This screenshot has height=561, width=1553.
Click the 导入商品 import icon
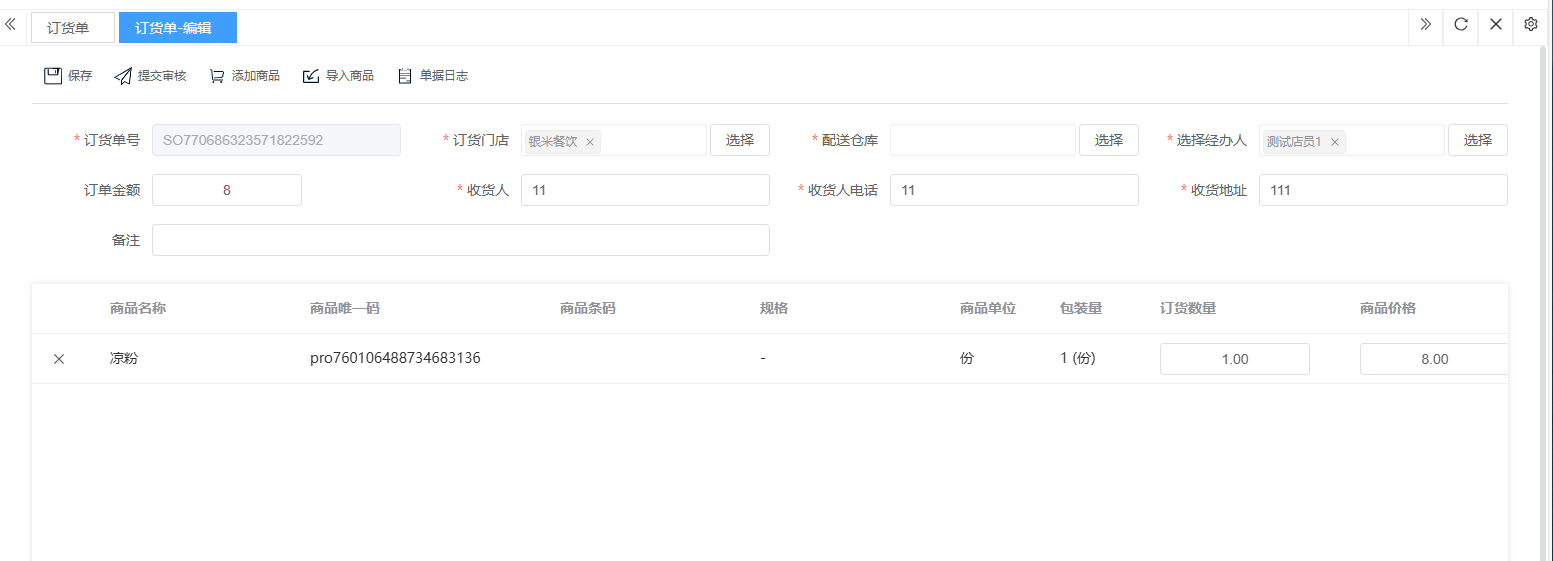pyautogui.click(x=311, y=76)
